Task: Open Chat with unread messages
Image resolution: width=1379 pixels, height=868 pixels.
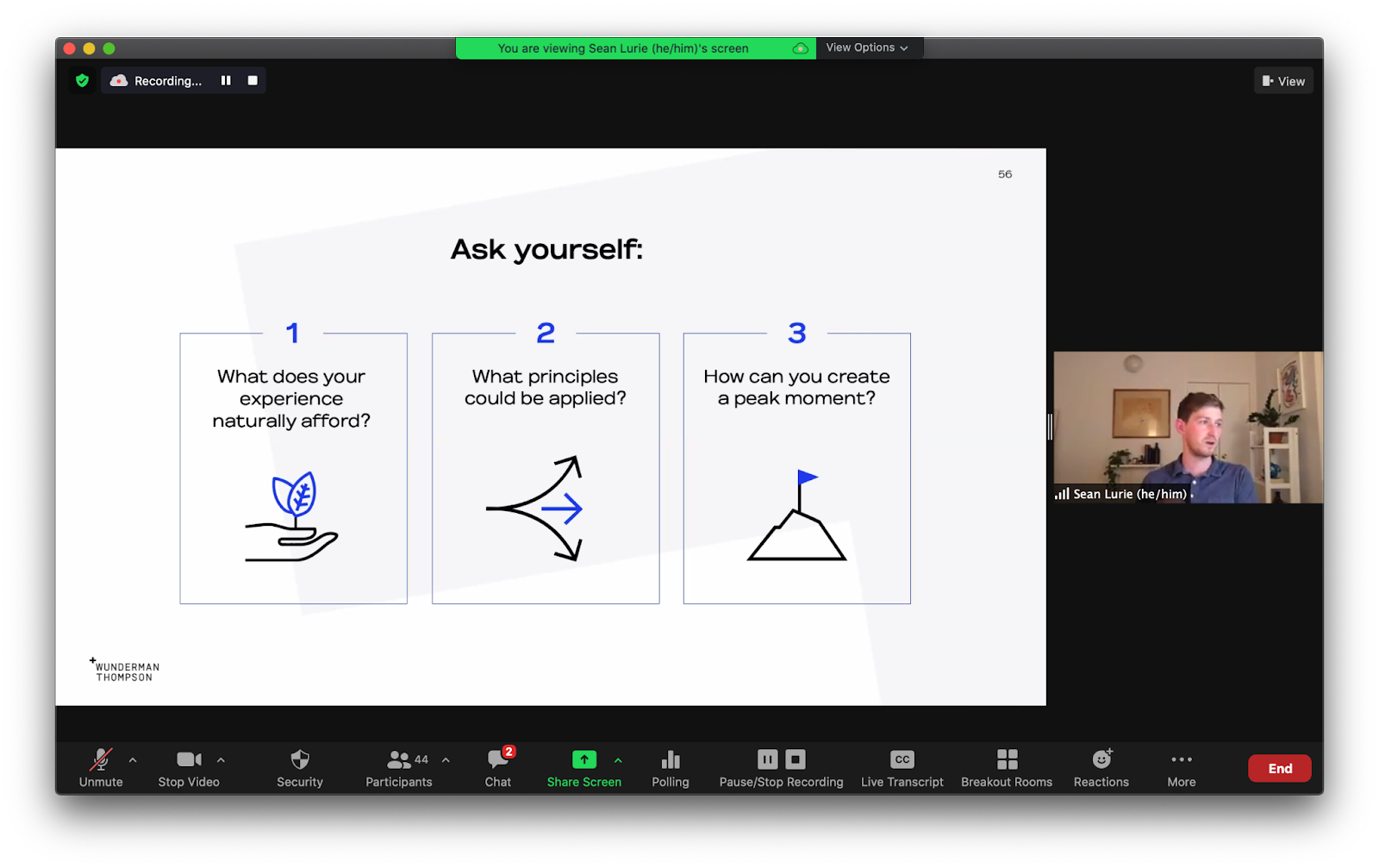Action: coord(498,767)
